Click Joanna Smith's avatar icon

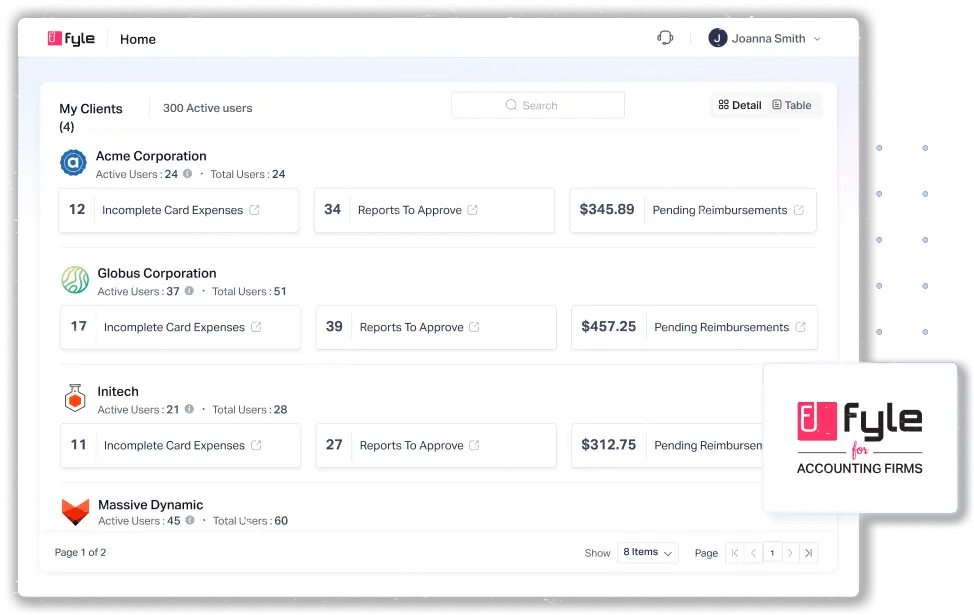point(717,39)
